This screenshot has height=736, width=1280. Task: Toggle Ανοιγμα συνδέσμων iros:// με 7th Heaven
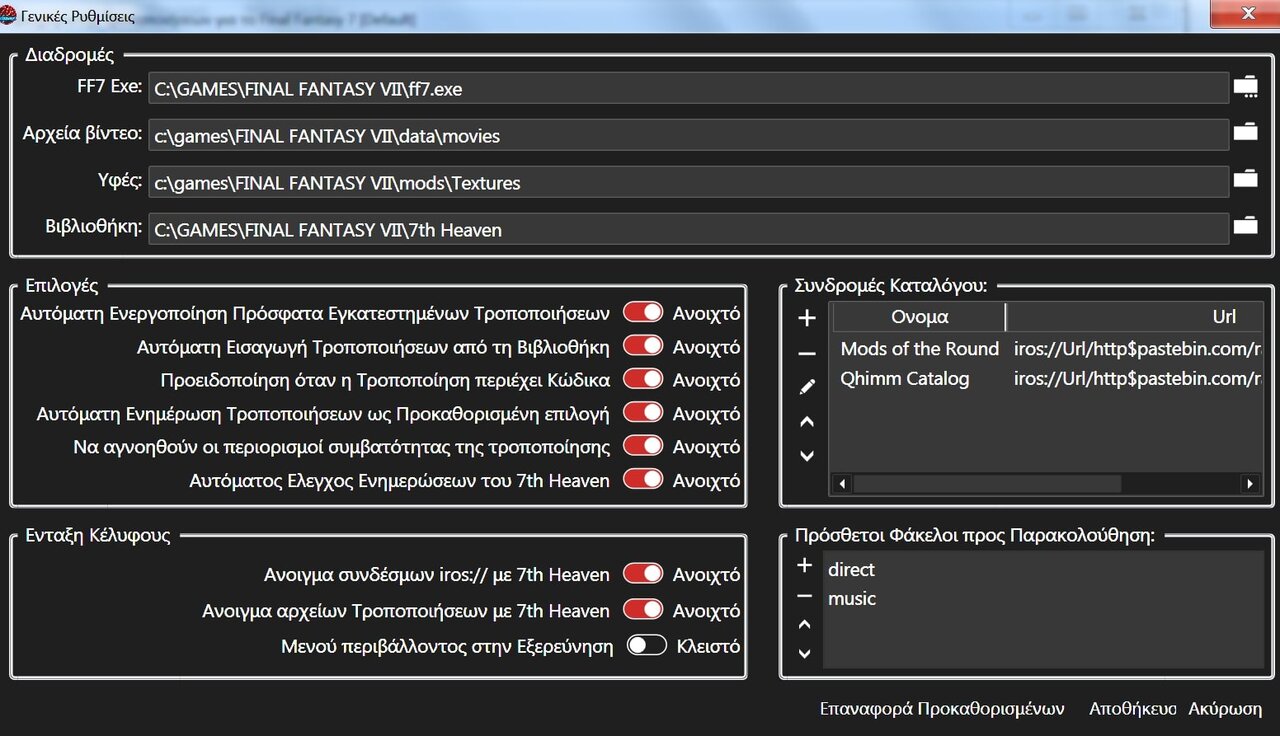[643, 574]
